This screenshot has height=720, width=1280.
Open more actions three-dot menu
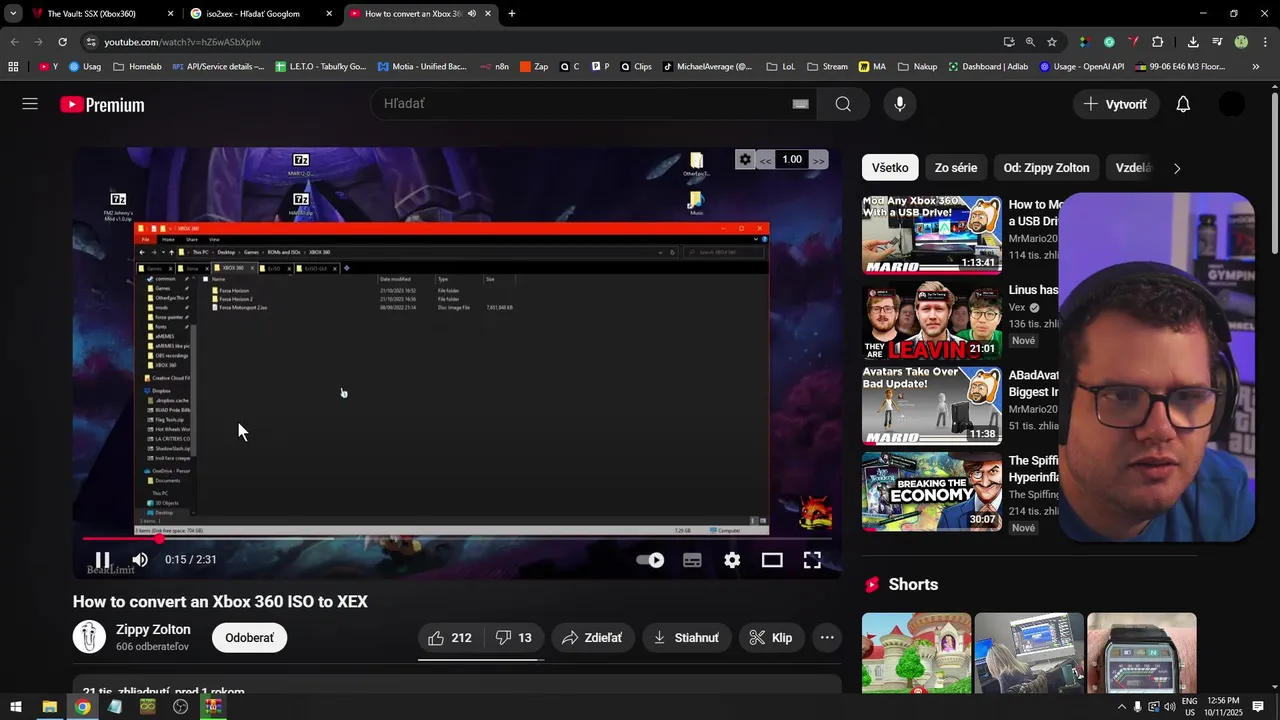coord(827,638)
